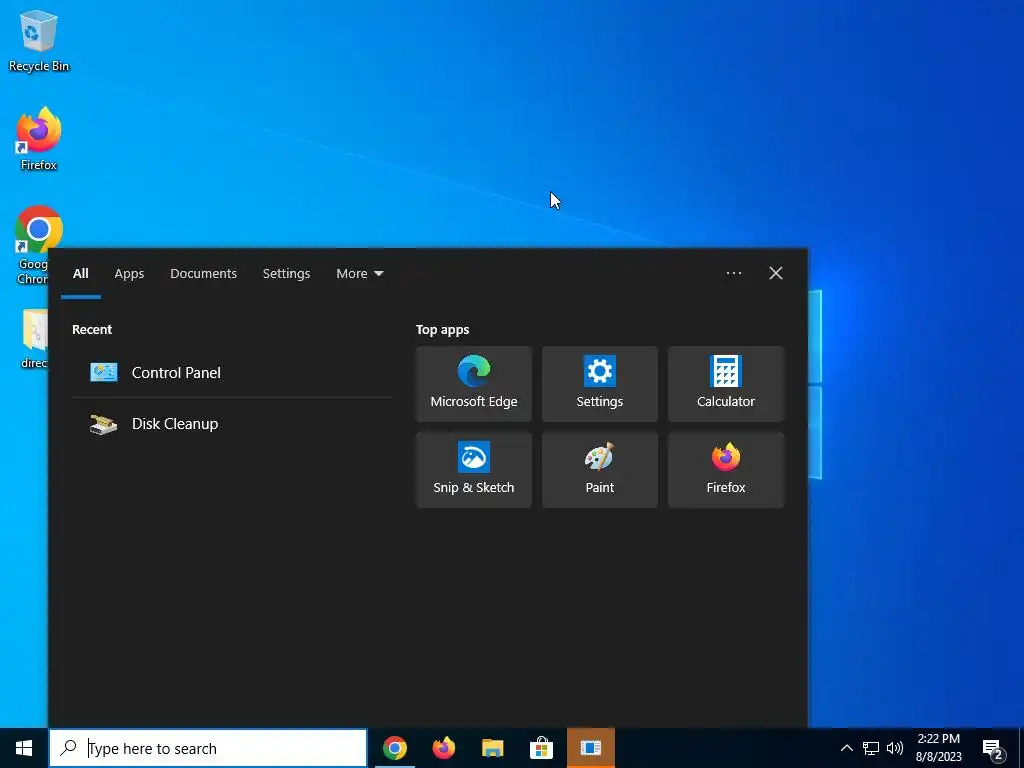This screenshot has height=768, width=1024.
Task: Open the network status tray icon
Action: click(x=871, y=748)
